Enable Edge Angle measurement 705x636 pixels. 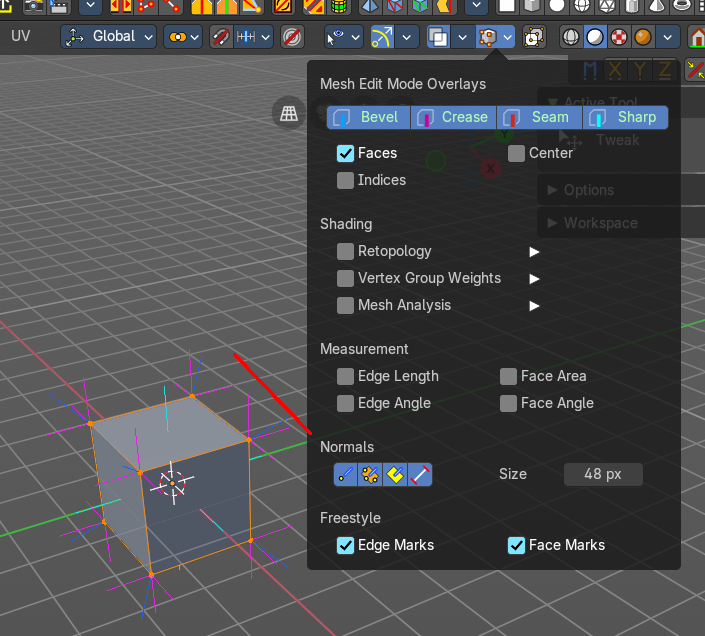[345, 404]
